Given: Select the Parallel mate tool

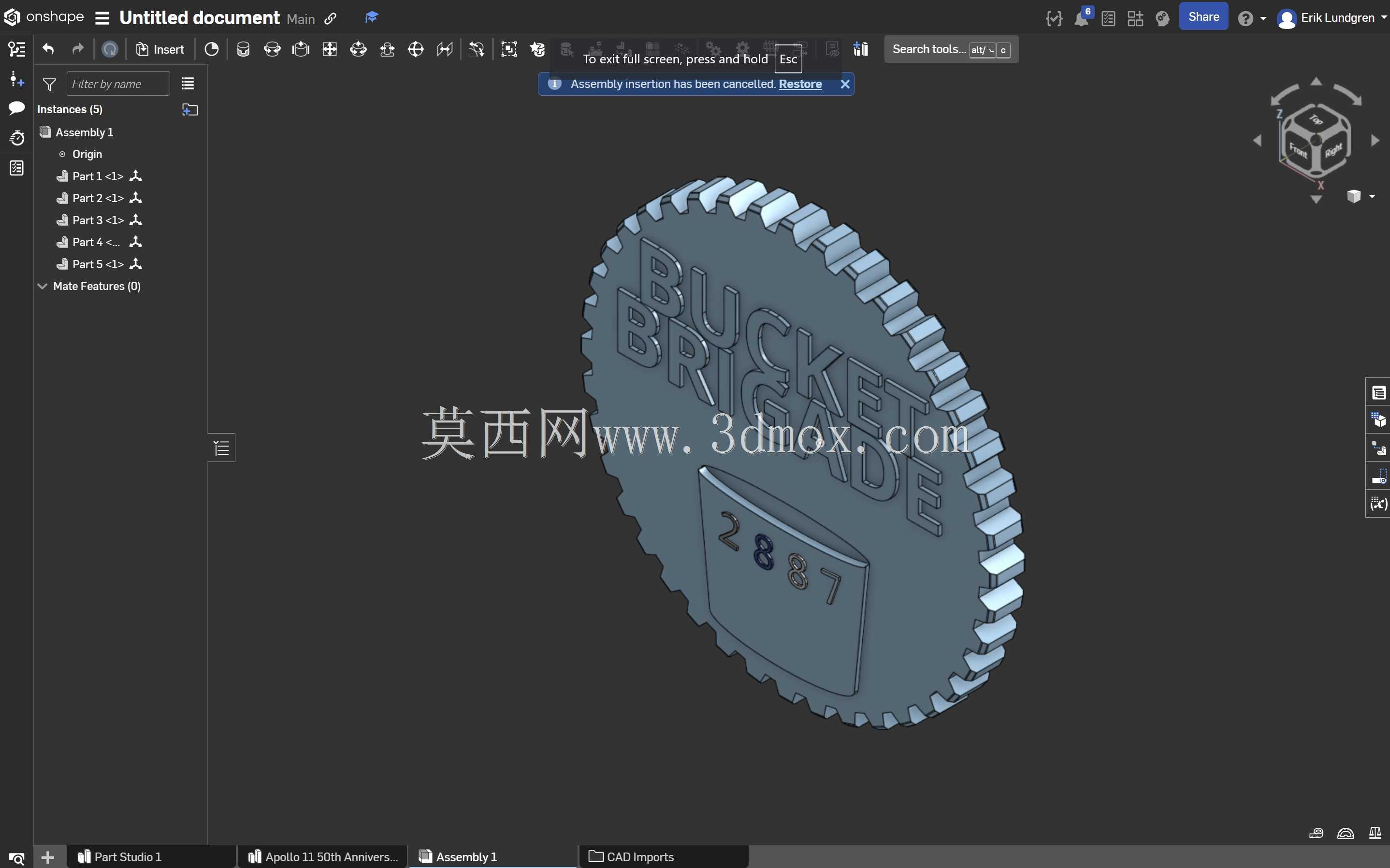Looking at the screenshot, I should pyautogui.click(x=445, y=49).
